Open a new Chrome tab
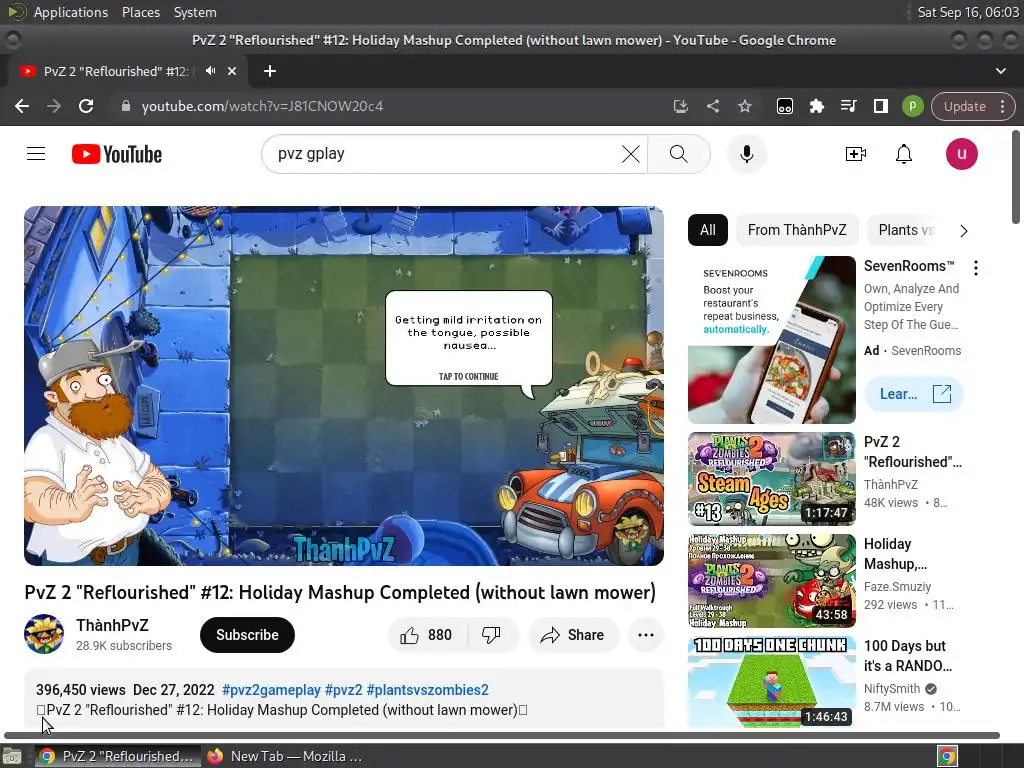The image size is (1024, 768). 270,71
